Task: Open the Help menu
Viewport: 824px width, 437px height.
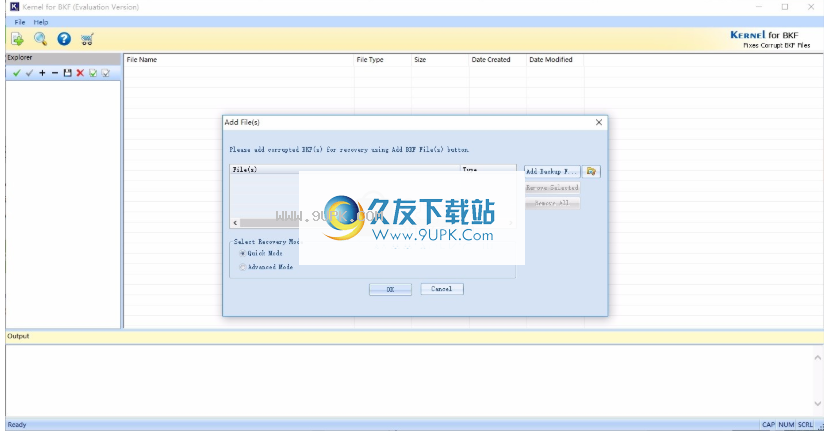Action: (41, 22)
